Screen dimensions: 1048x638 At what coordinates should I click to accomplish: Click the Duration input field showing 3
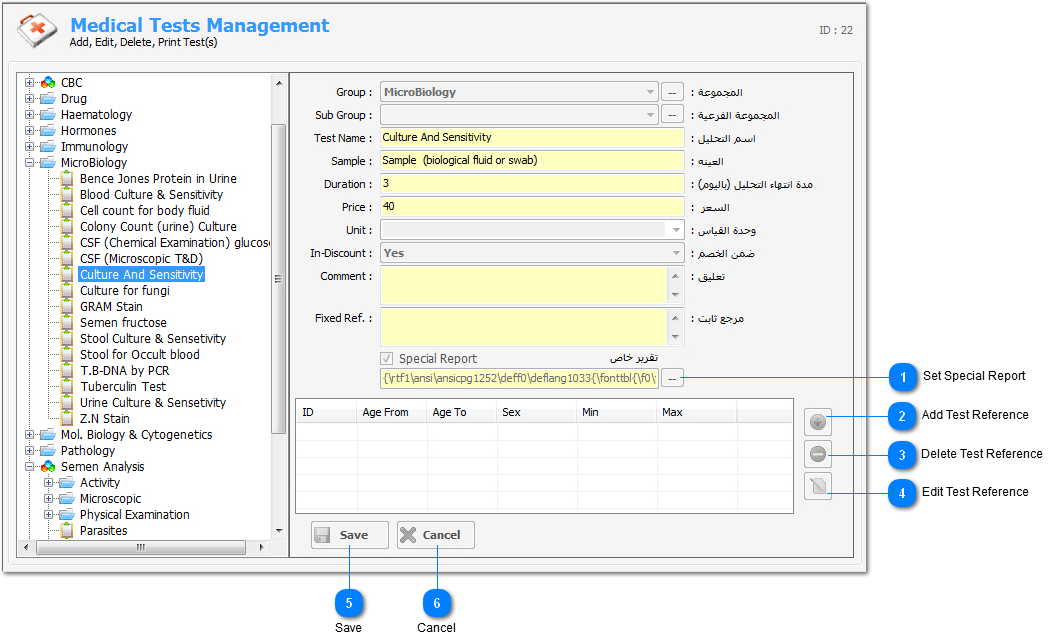pos(532,184)
